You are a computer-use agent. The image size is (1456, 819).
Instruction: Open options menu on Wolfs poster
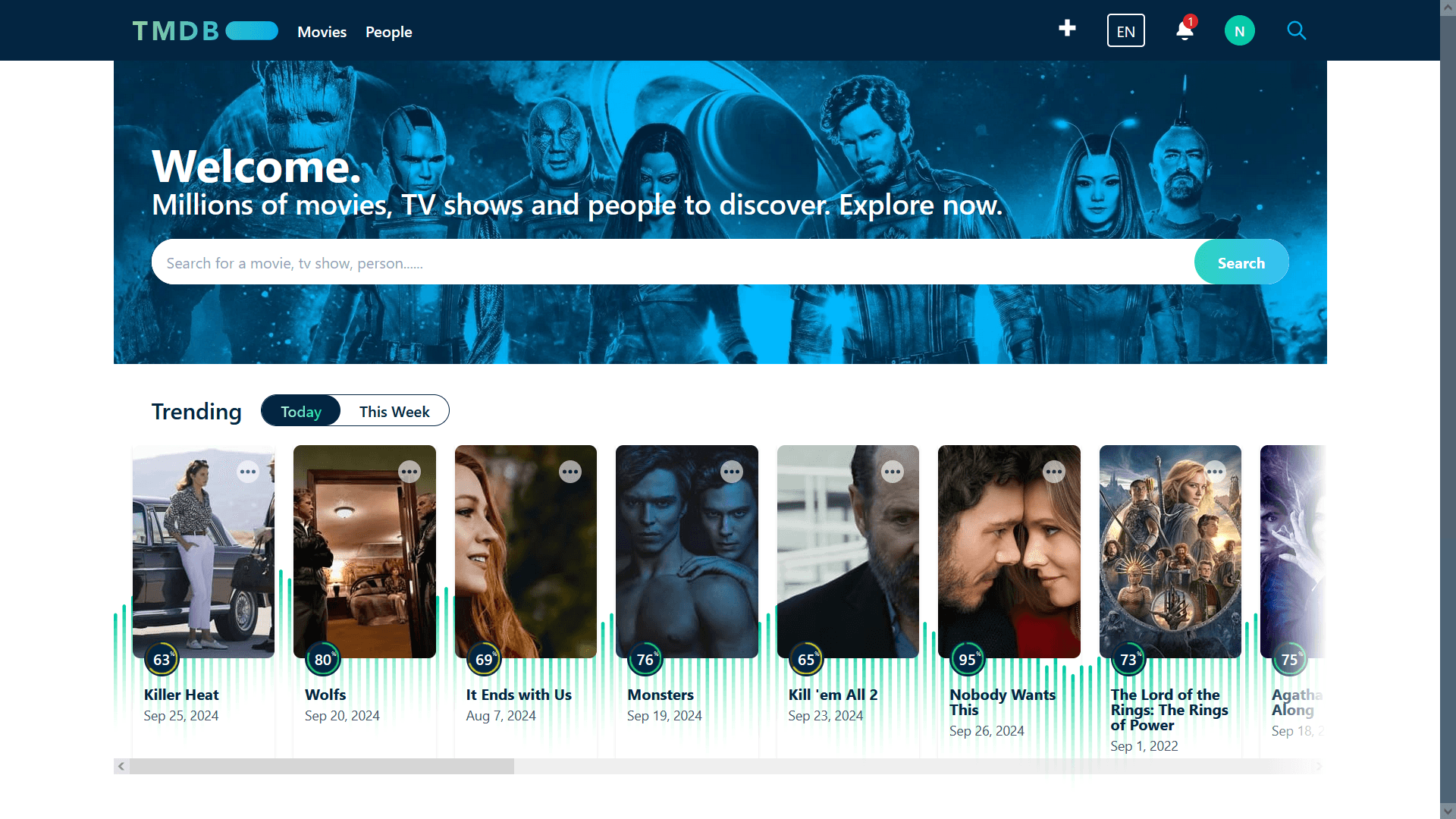pyautogui.click(x=409, y=472)
